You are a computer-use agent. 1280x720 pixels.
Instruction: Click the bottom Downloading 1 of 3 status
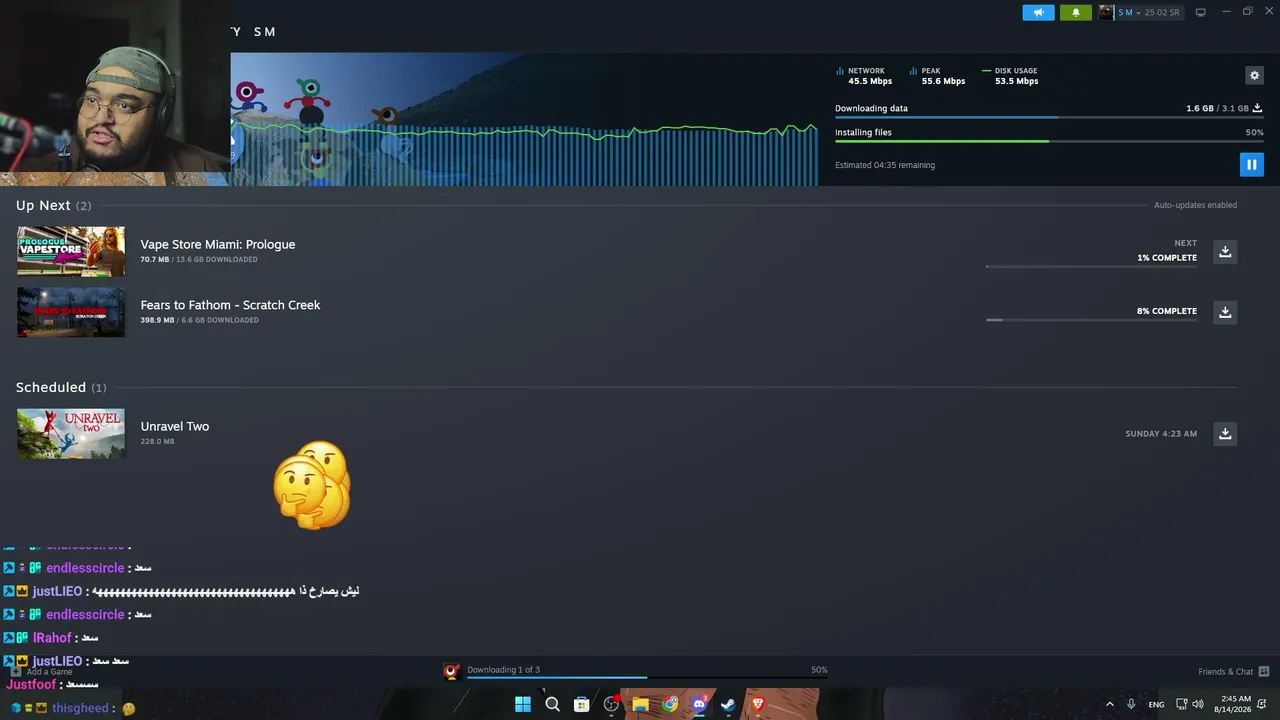tap(503, 670)
